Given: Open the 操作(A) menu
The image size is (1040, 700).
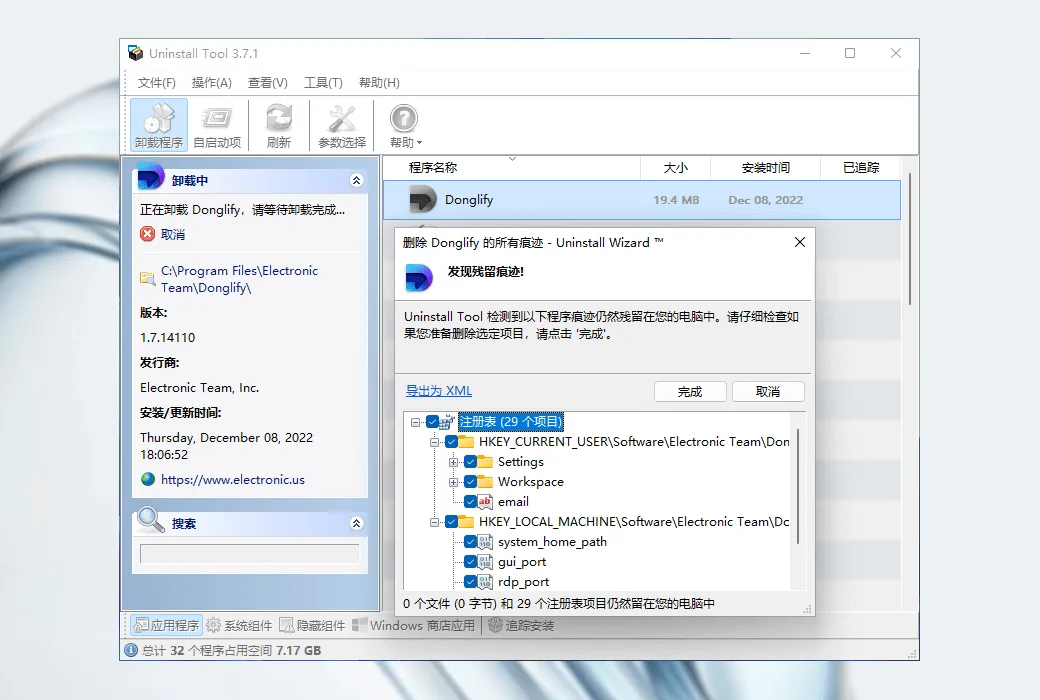Looking at the screenshot, I should (x=212, y=82).
